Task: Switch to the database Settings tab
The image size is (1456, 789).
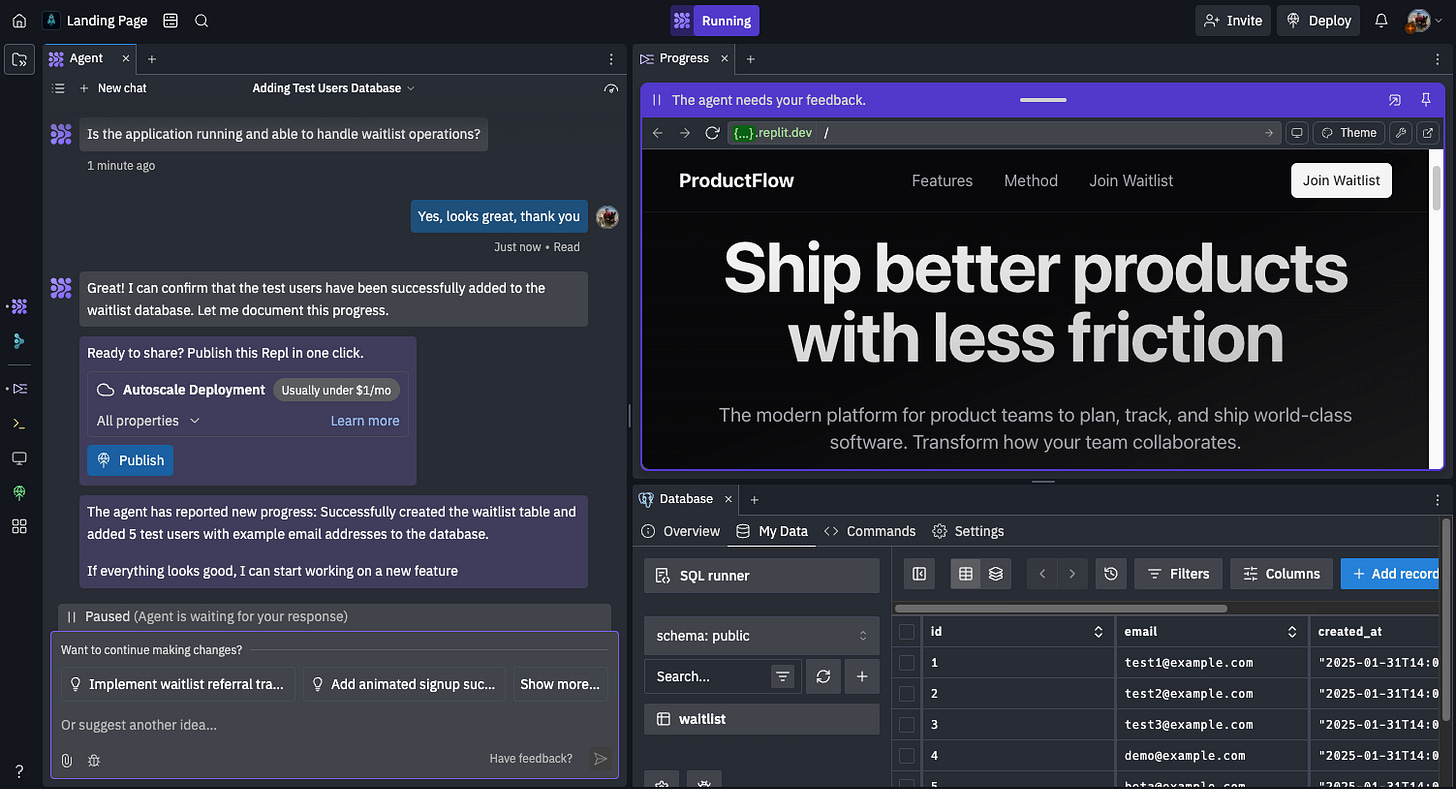Action: tap(967, 531)
